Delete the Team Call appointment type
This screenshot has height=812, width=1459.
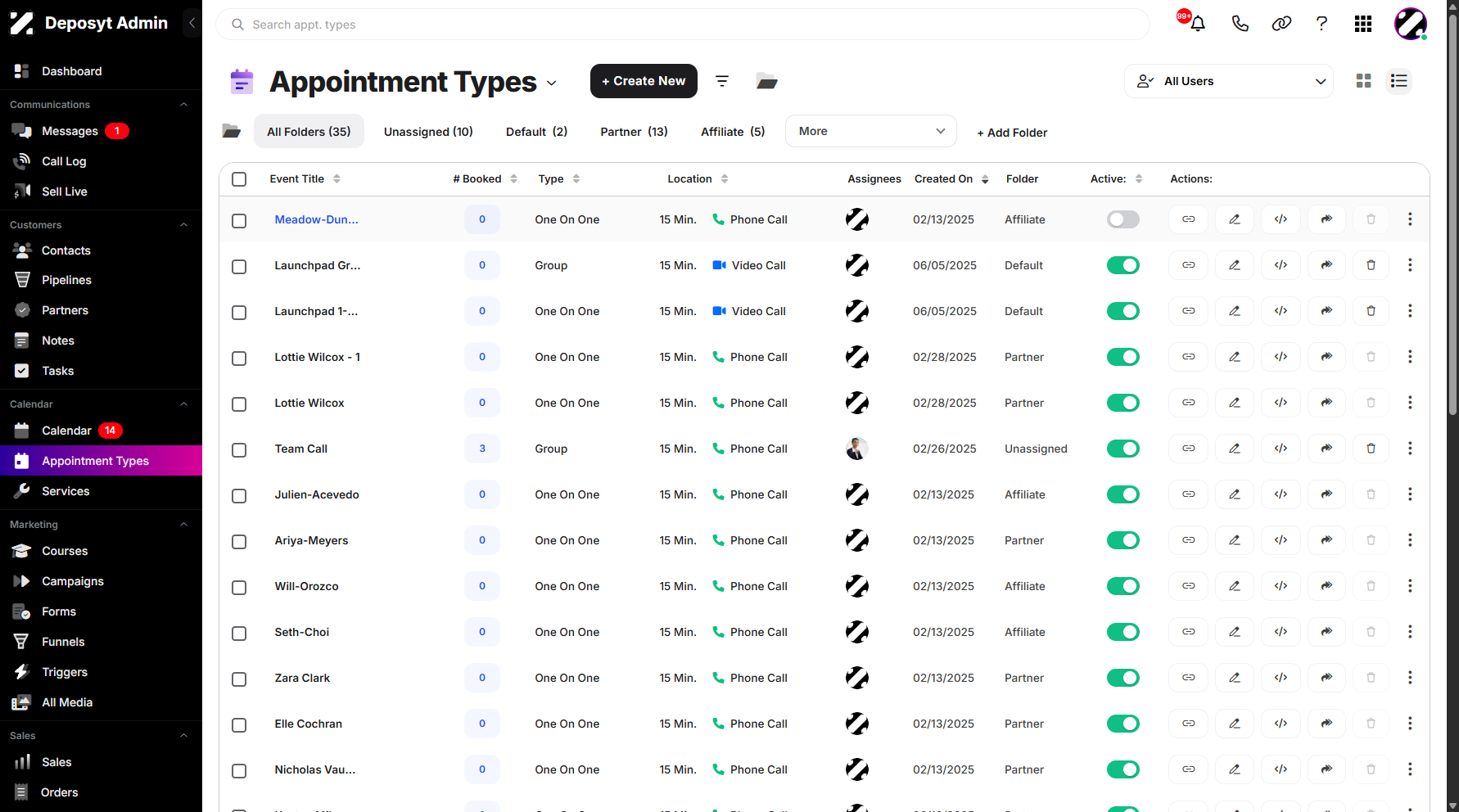point(1371,449)
